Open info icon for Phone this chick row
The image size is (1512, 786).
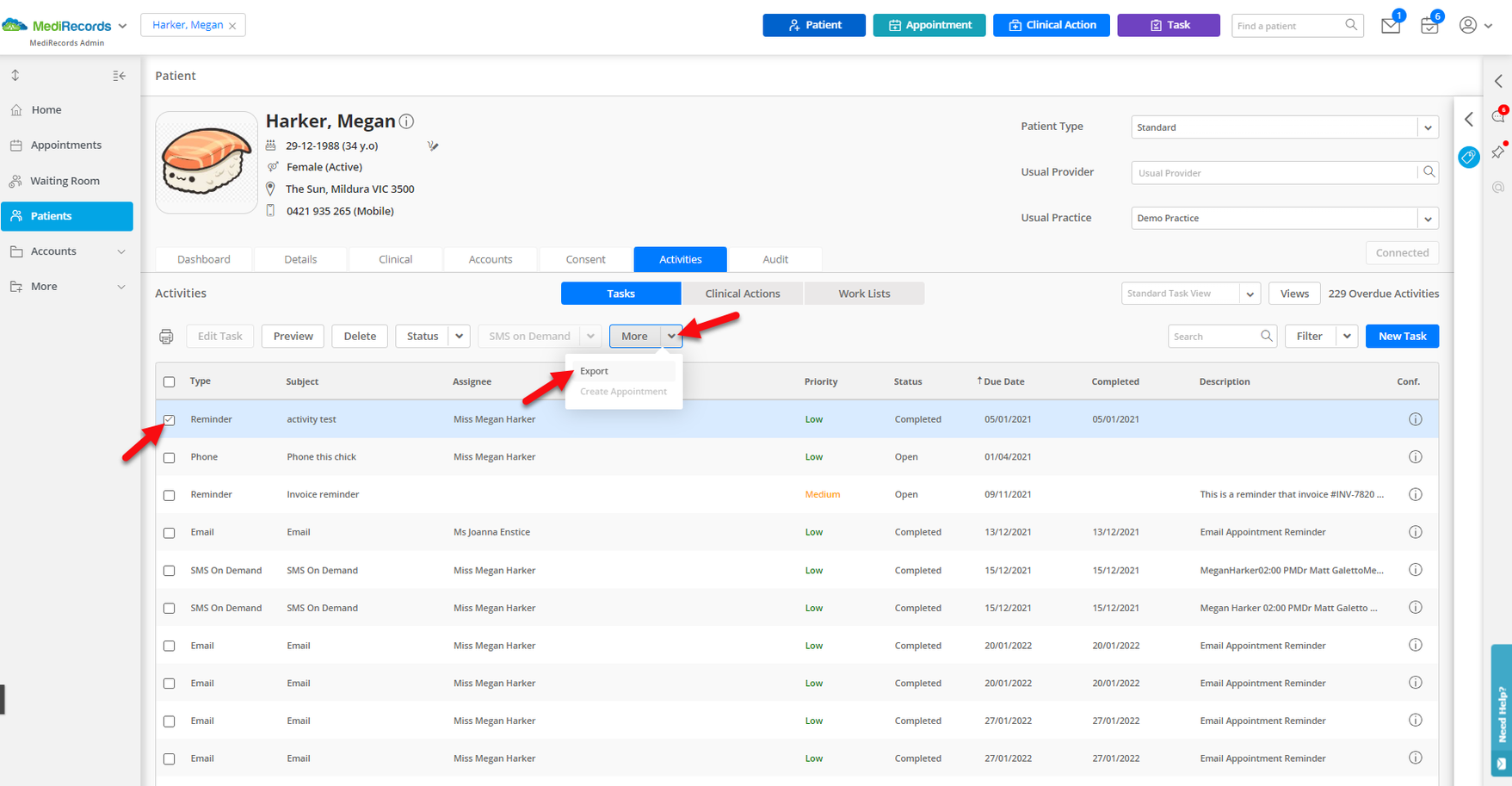(1415, 457)
